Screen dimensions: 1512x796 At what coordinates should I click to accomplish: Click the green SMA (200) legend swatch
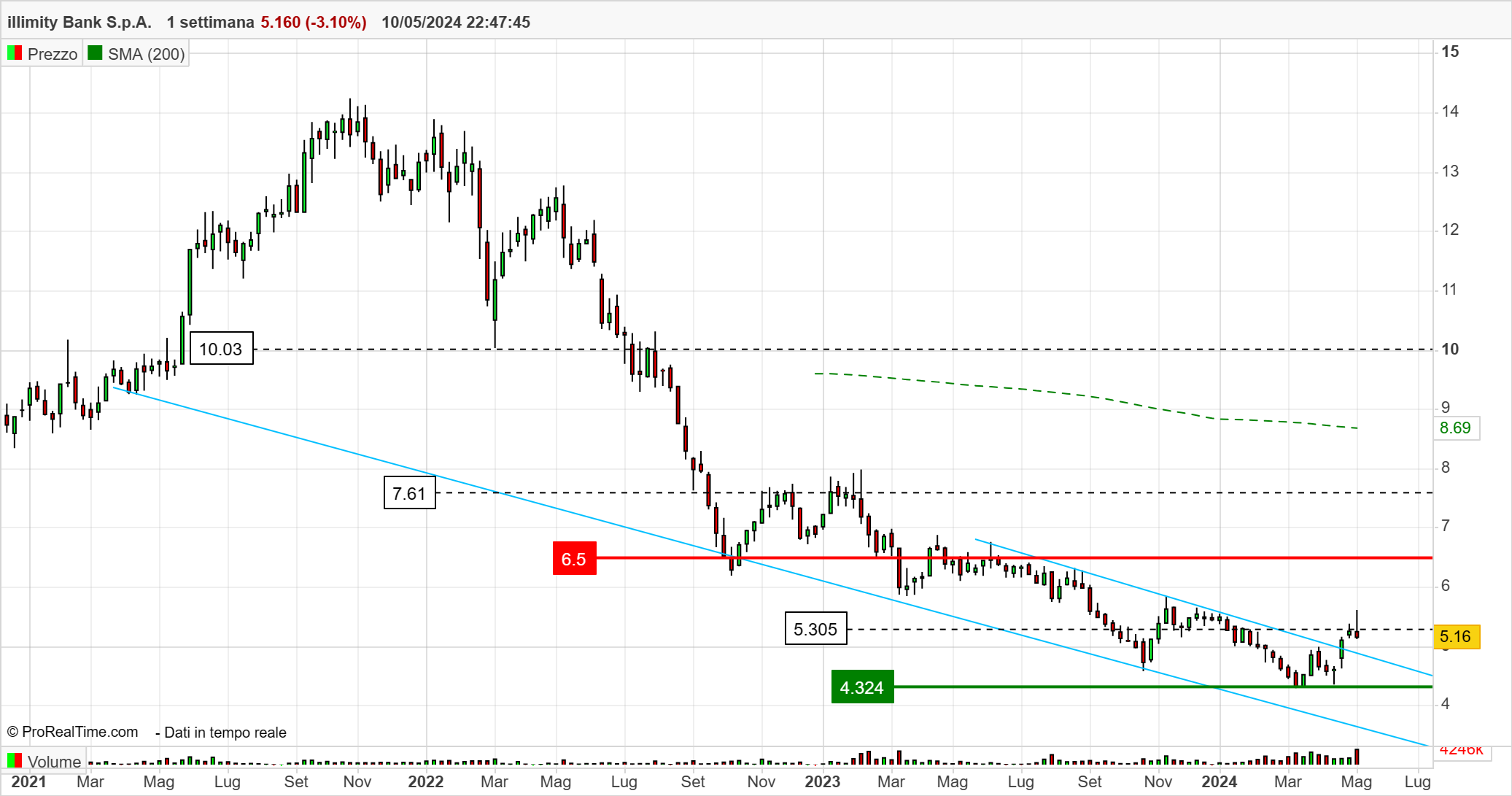95,53
